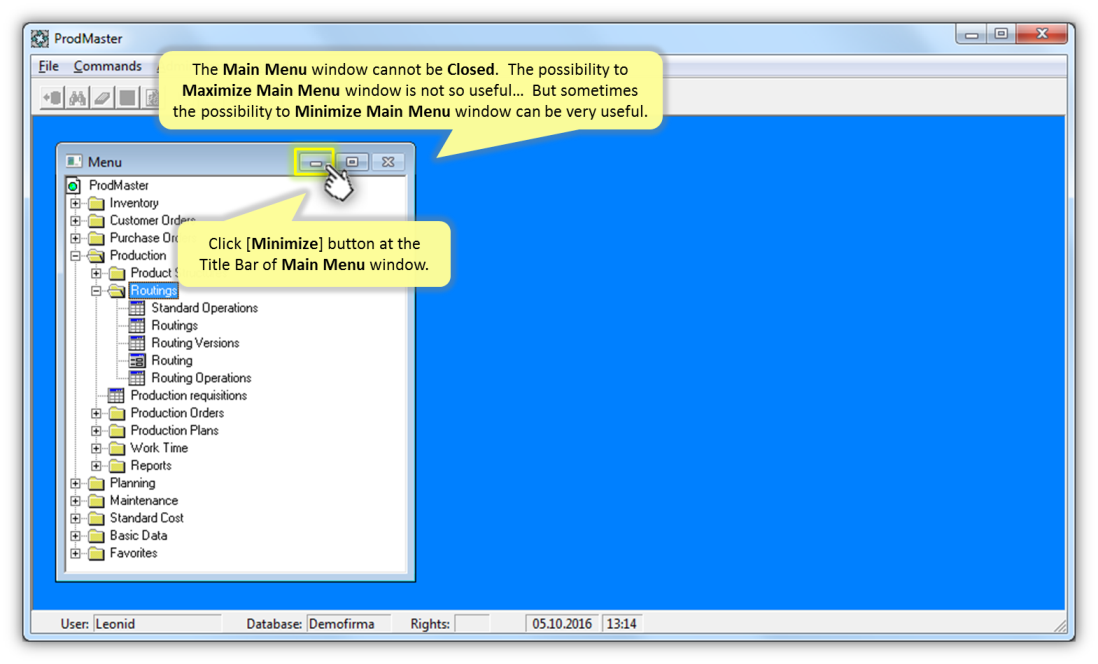
Task: Expand the Work Time folder
Action: pyautogui.click(x=97, y=448)
